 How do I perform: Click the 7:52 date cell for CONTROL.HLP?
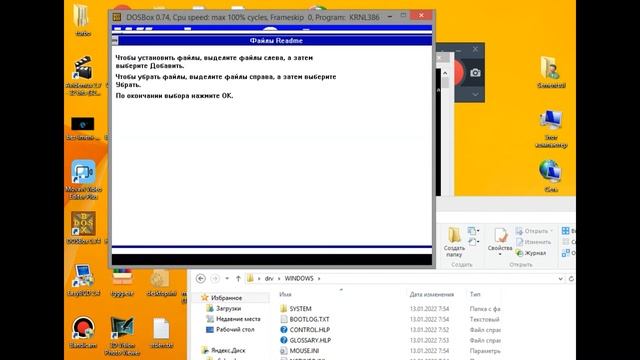point(429,329)
